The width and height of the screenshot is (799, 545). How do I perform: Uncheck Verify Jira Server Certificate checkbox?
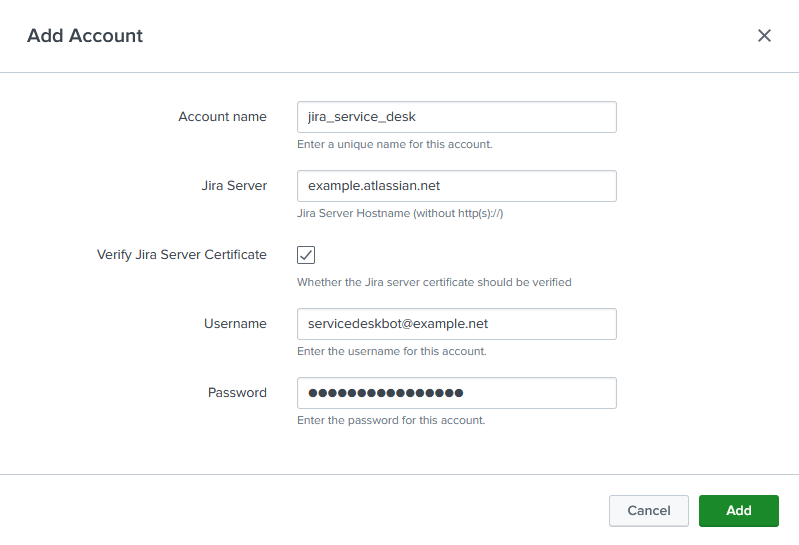306,255
